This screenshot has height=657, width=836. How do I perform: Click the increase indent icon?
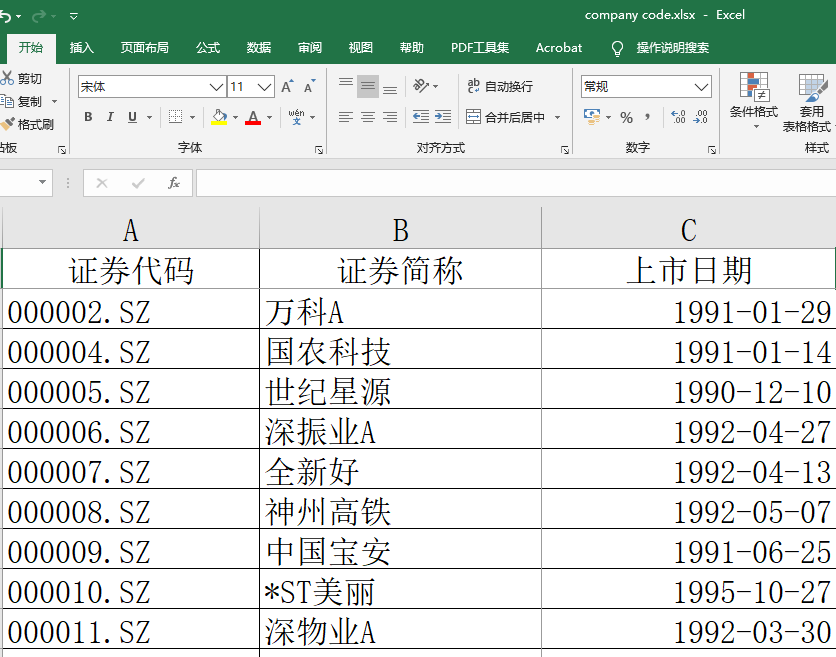[x=443, y=118]
